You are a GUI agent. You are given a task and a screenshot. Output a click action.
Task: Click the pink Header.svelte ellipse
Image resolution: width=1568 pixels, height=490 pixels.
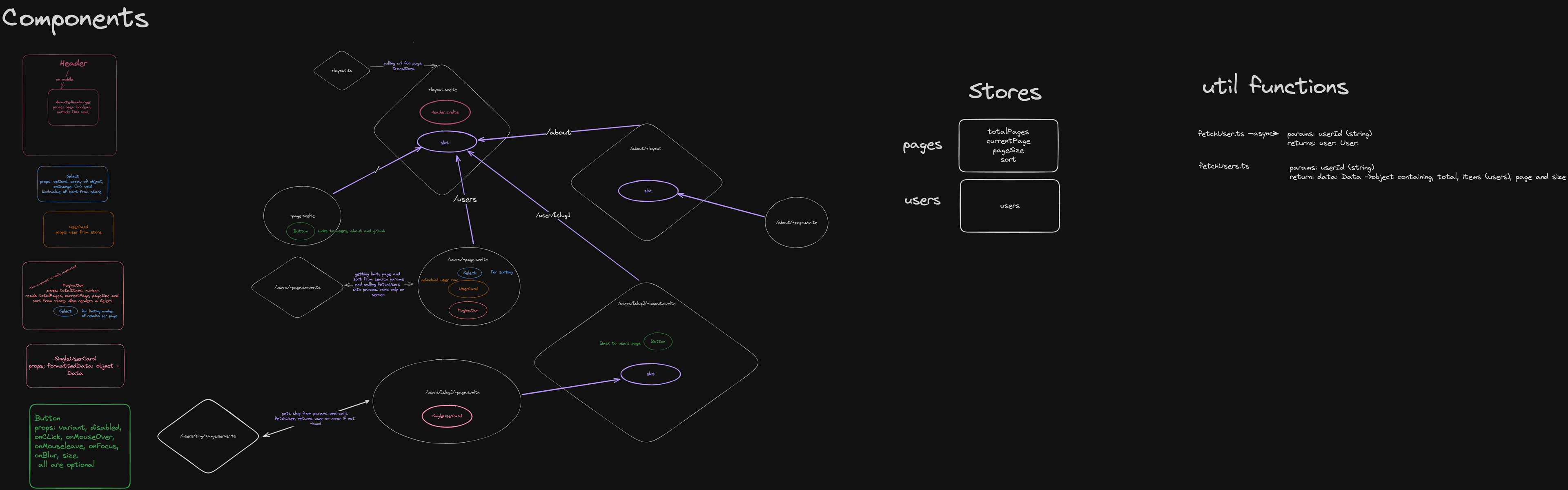tap(445, 112)
